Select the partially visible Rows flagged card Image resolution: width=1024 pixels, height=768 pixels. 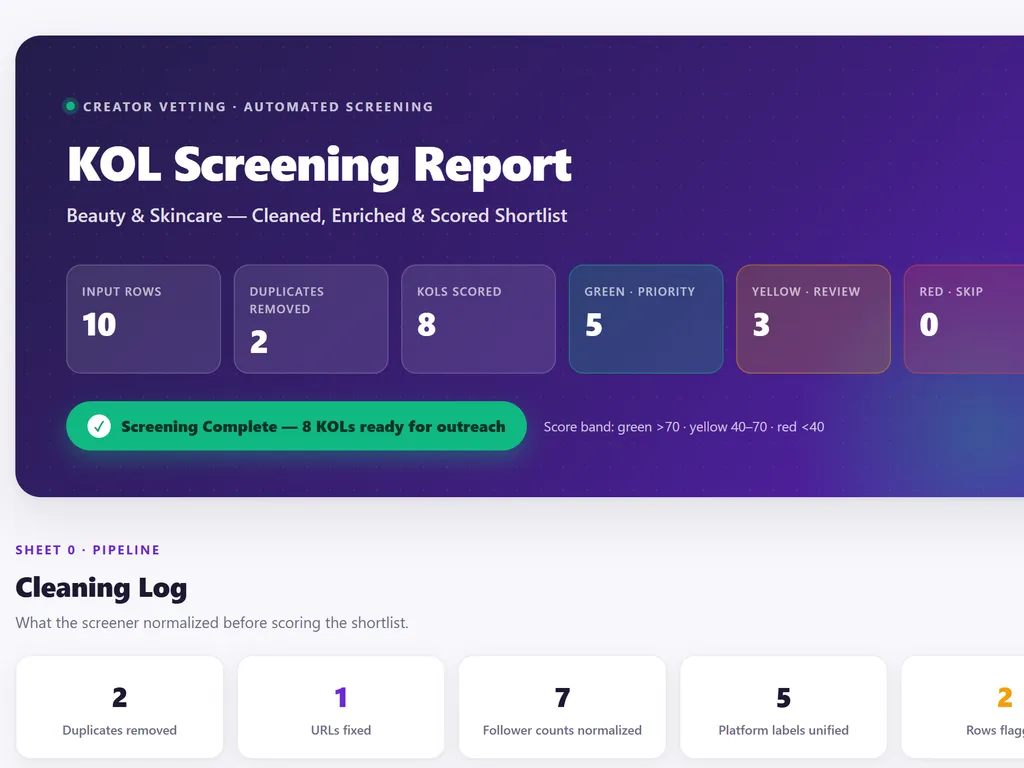[x=963, y=707]
